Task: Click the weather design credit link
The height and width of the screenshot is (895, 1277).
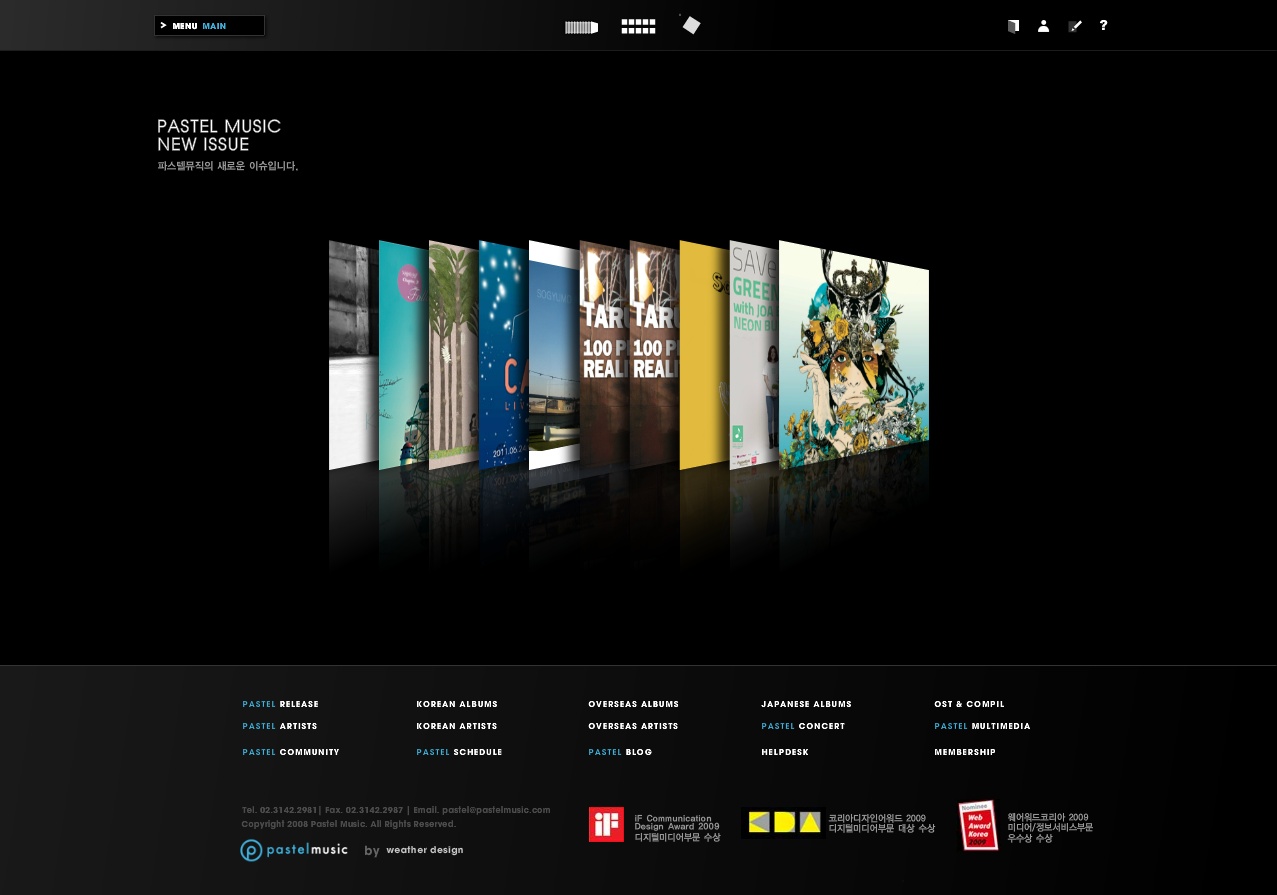Action: click(424, 850)
